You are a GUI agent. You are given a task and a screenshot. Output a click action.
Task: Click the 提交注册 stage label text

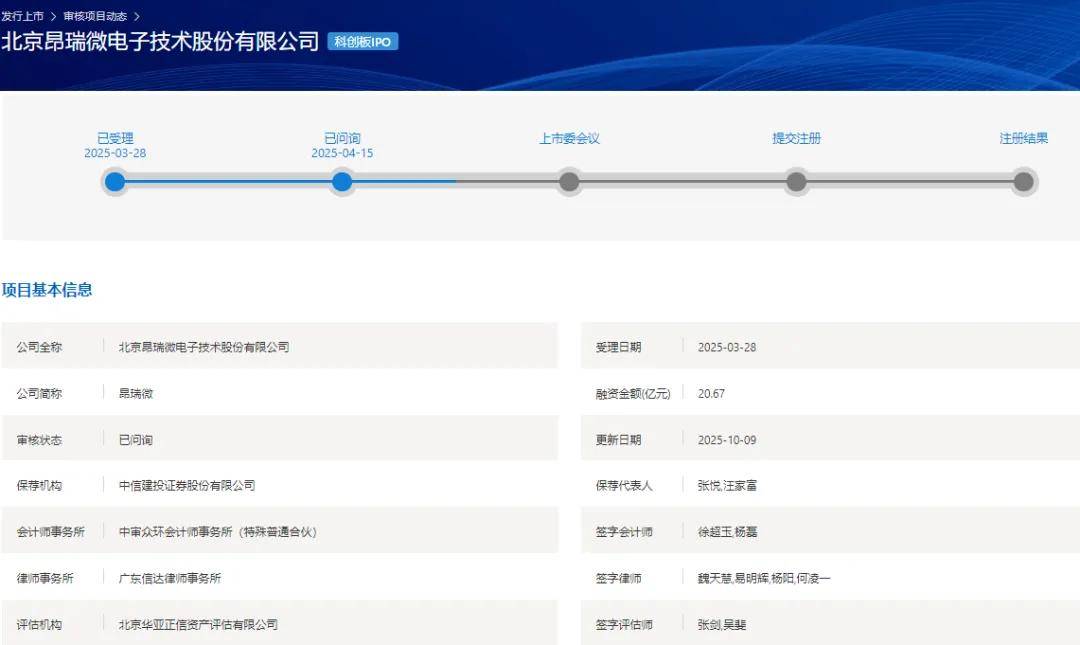(796, 139)
